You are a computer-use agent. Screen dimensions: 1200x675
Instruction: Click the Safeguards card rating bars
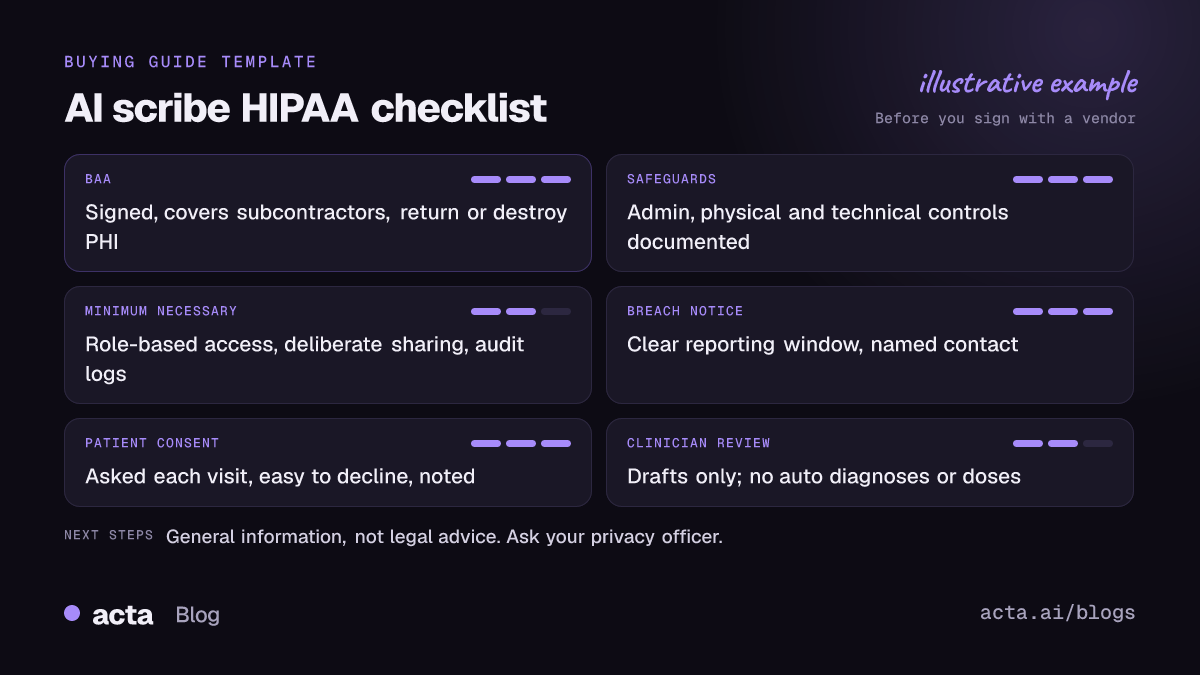pyautogui.click(x=1063, y=180)
